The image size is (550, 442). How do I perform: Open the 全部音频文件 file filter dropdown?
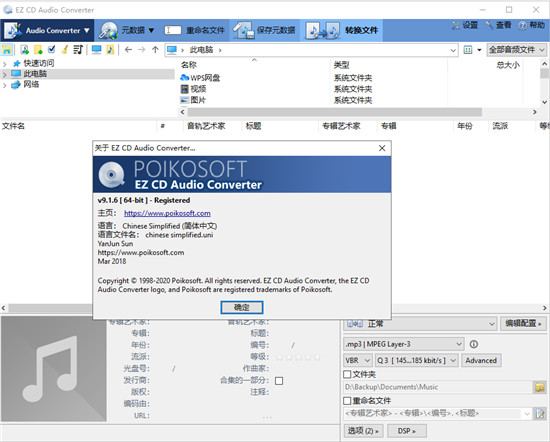tap(517, 50)
